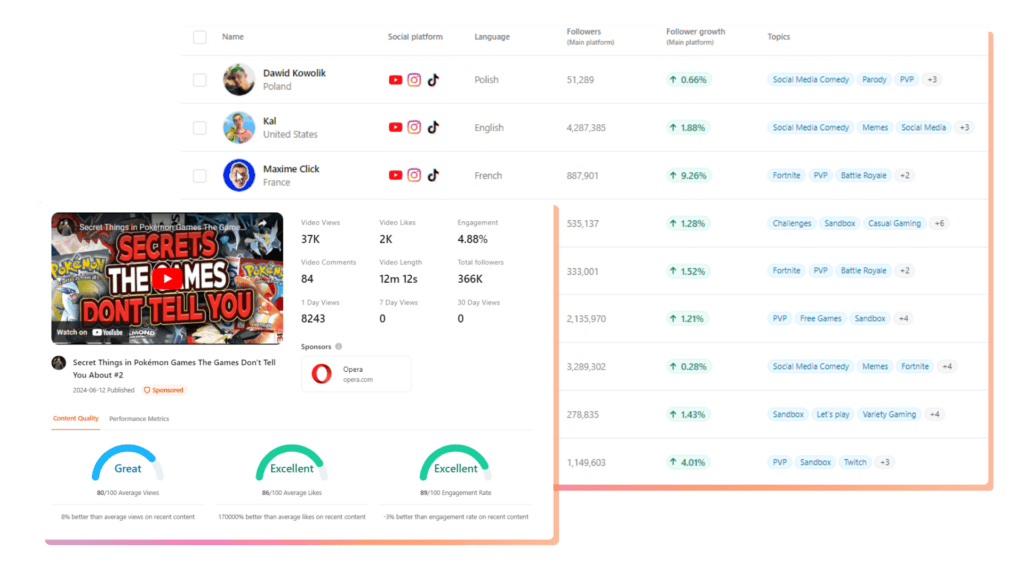Click the Twitch topic tag

coord(855,462)
